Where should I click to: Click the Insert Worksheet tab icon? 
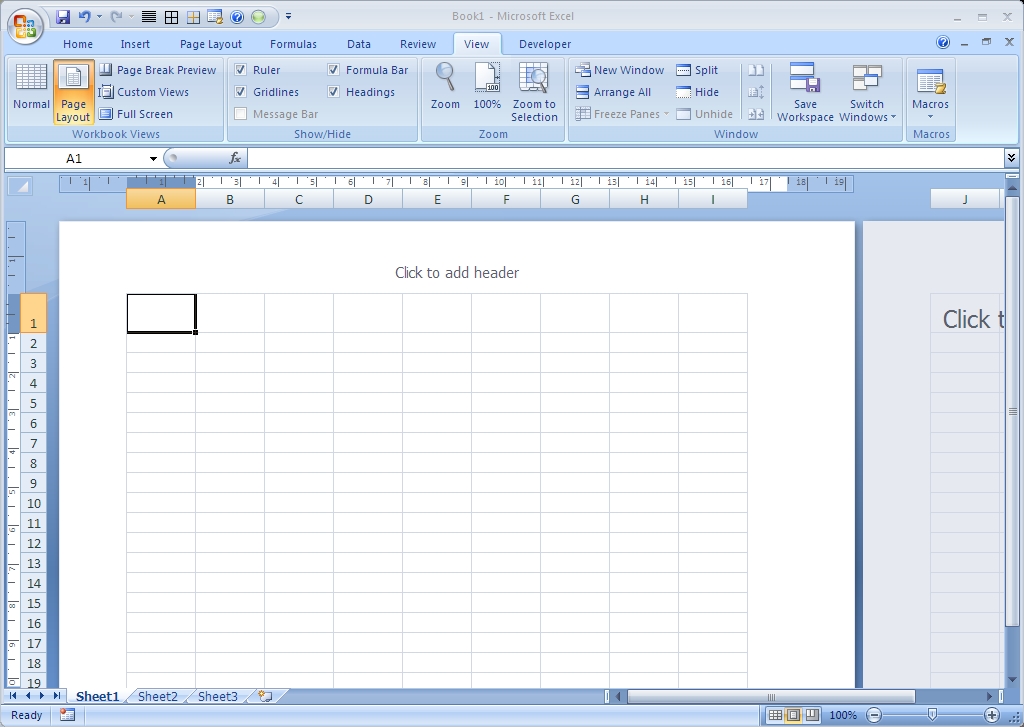click(x=265, y=696)
